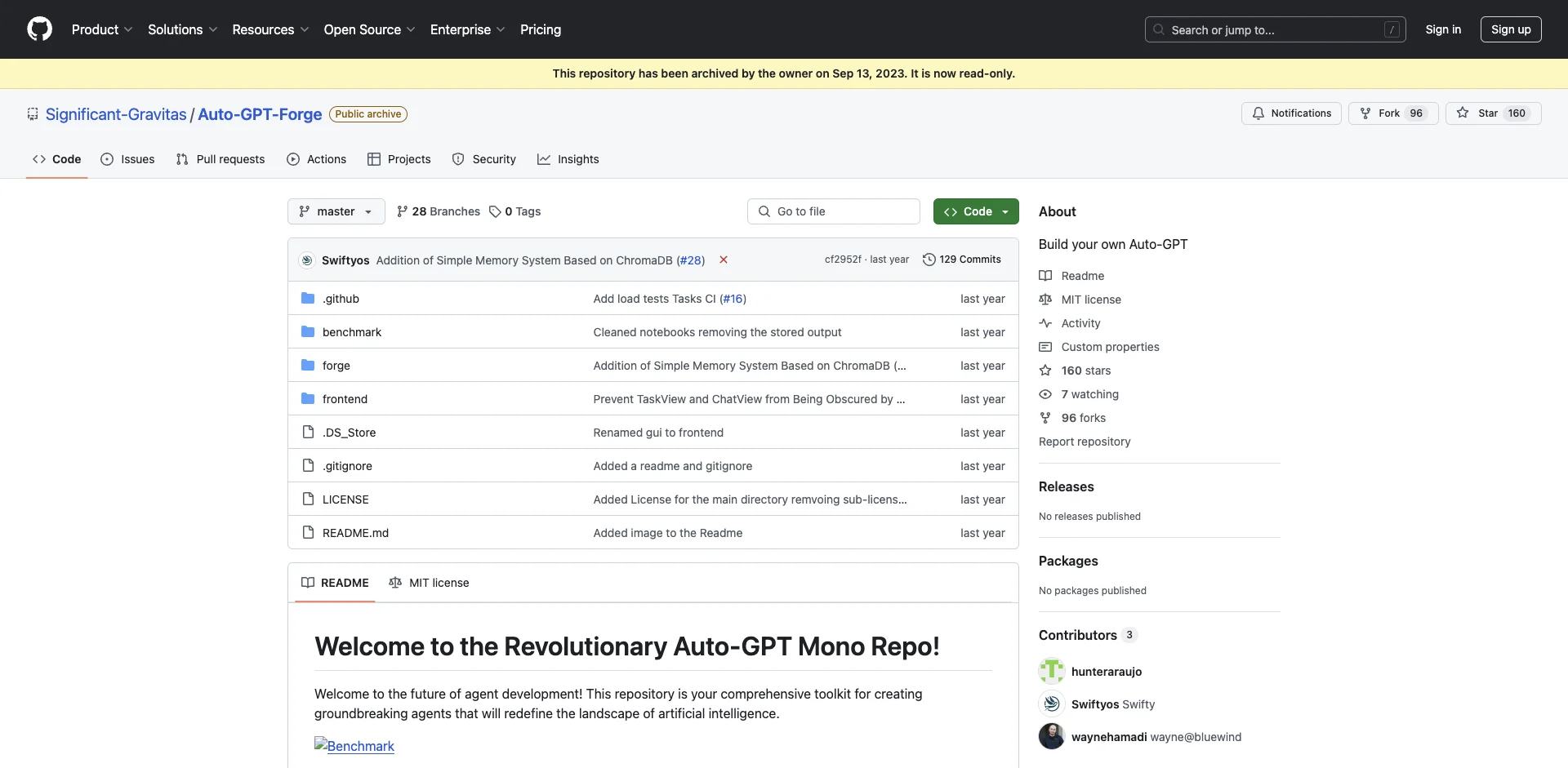1568x768 pixels.
Task: Open the .github folder icon
Action: [308, 299]
